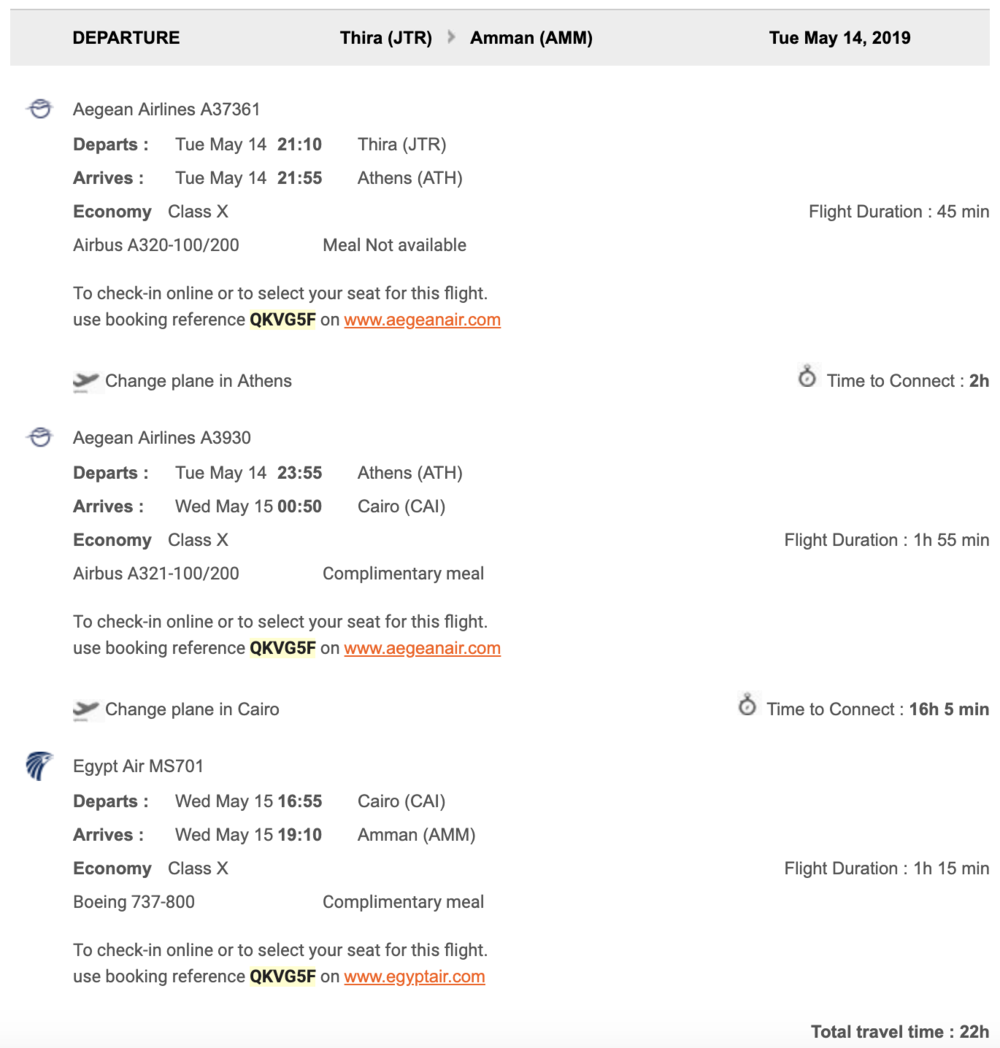1000x1048 pixels.
Task: Click the Egypt Air logo beside MS701
Action: point(39,767)
